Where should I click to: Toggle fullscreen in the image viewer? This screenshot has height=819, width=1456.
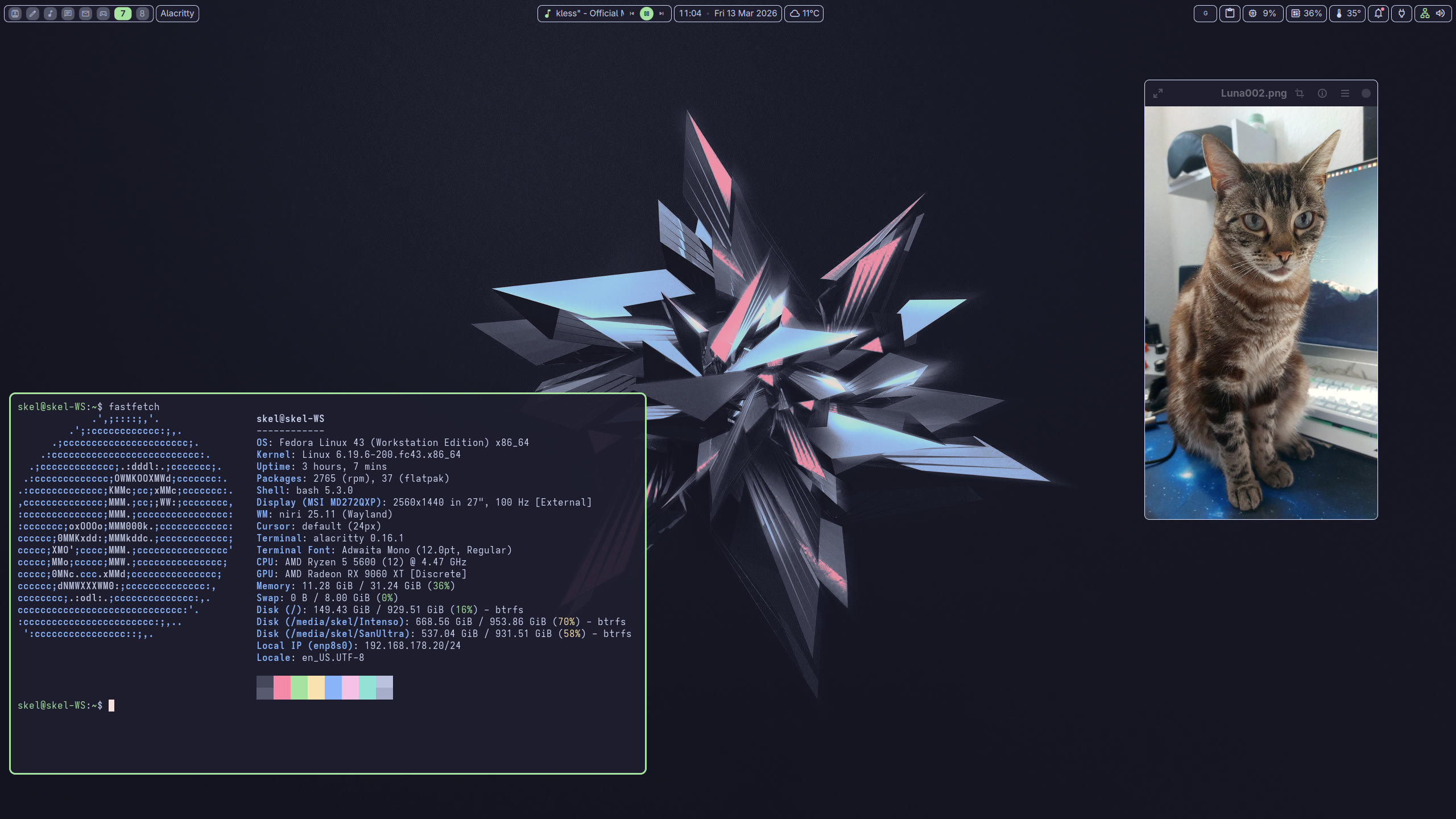tap(1158, 93)
